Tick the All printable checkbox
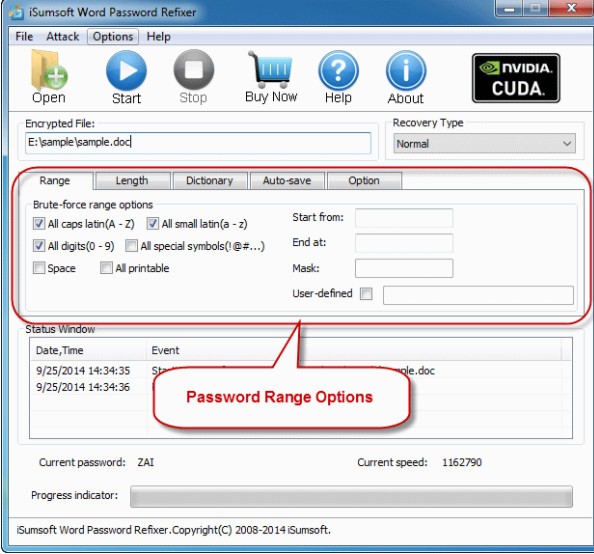594x554 pixels. (x=106, y=268)
